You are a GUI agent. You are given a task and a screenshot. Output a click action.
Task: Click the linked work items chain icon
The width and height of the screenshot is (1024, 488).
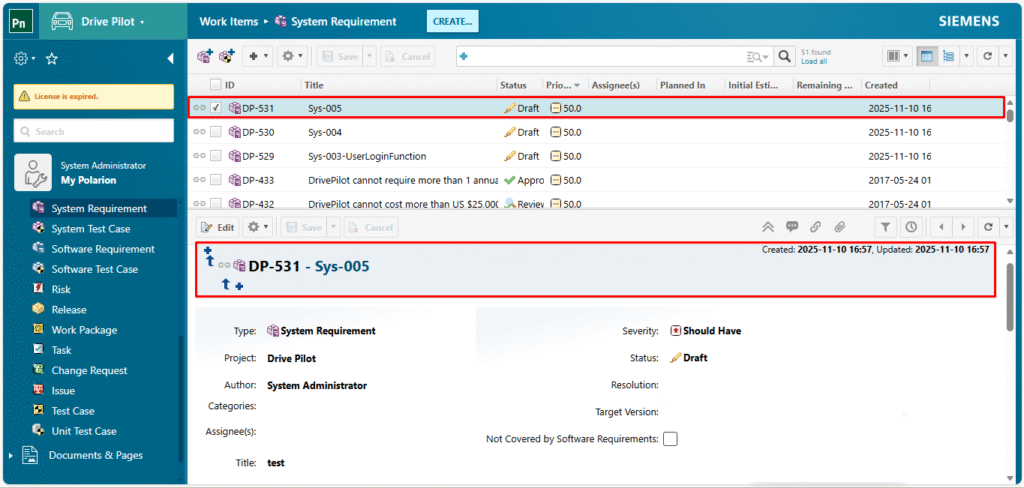pos(816,227)
